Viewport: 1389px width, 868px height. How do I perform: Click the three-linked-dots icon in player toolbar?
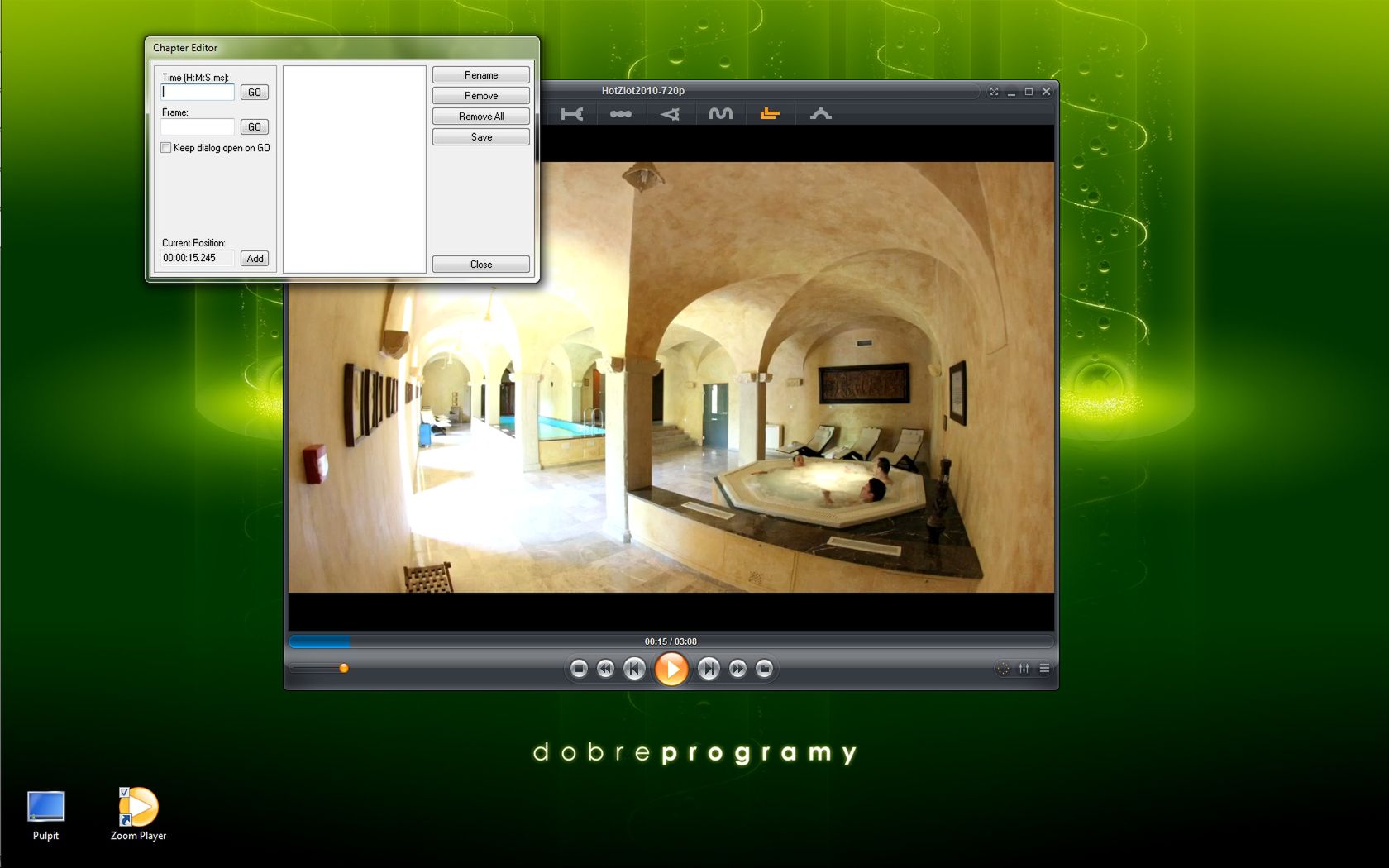pos(620,114)
